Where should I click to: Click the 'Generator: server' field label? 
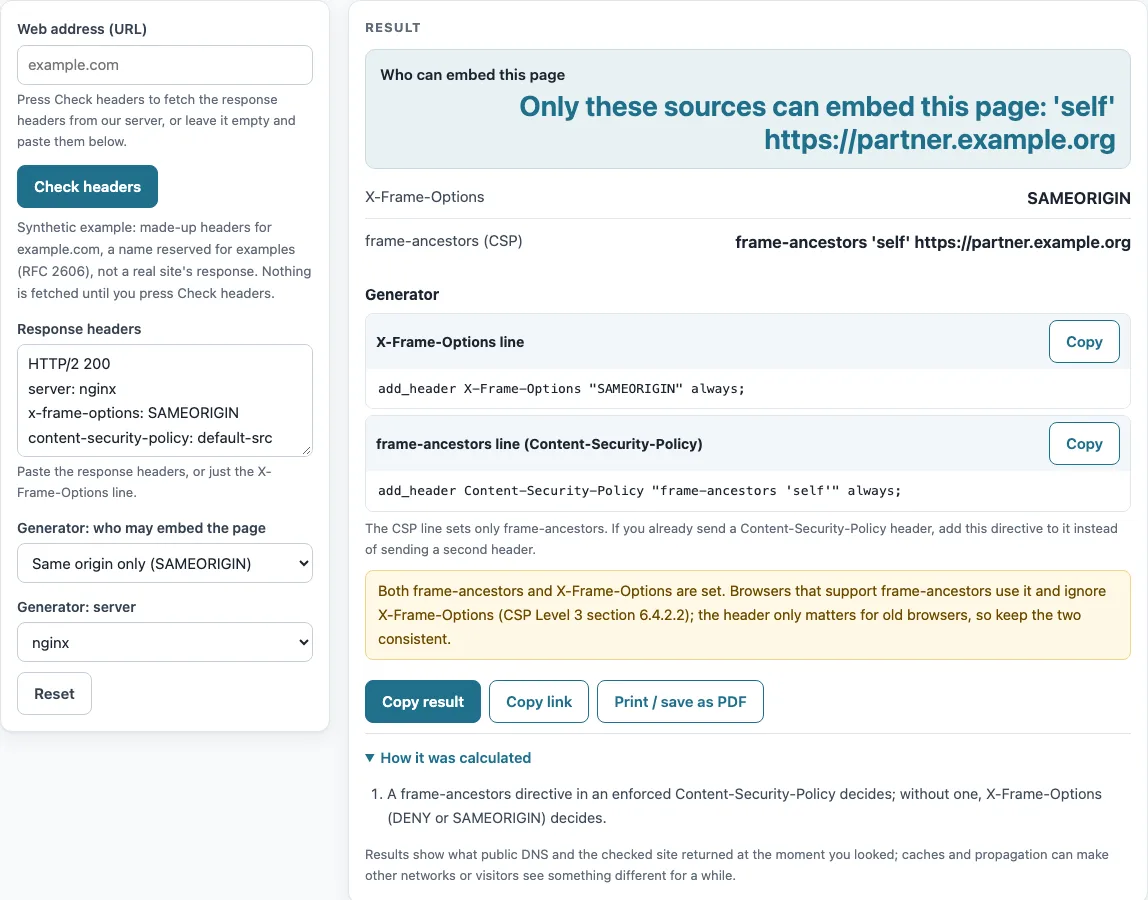point(77,607)
